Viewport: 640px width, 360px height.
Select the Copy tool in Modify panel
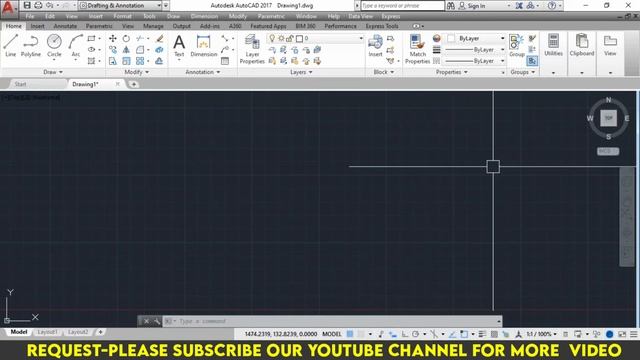[x=113, y=50]
